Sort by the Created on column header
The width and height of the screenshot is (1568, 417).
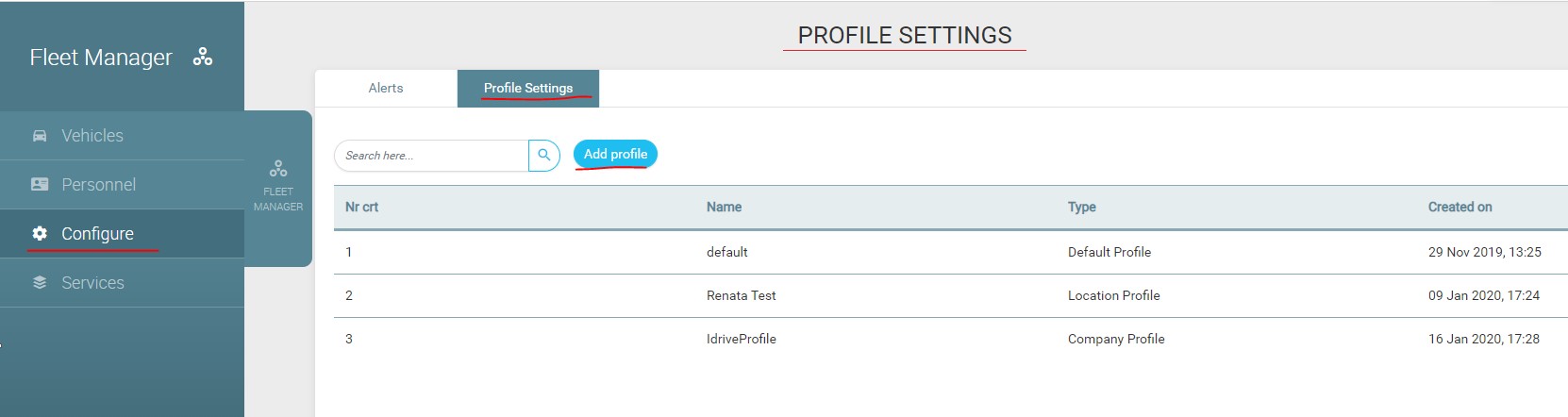pyautogui.click(x=1460, y=207)
